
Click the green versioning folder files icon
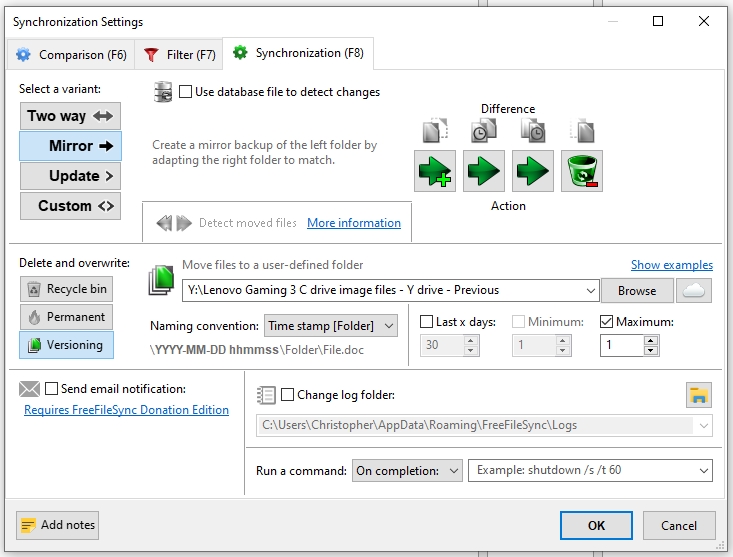coord(161,280)
